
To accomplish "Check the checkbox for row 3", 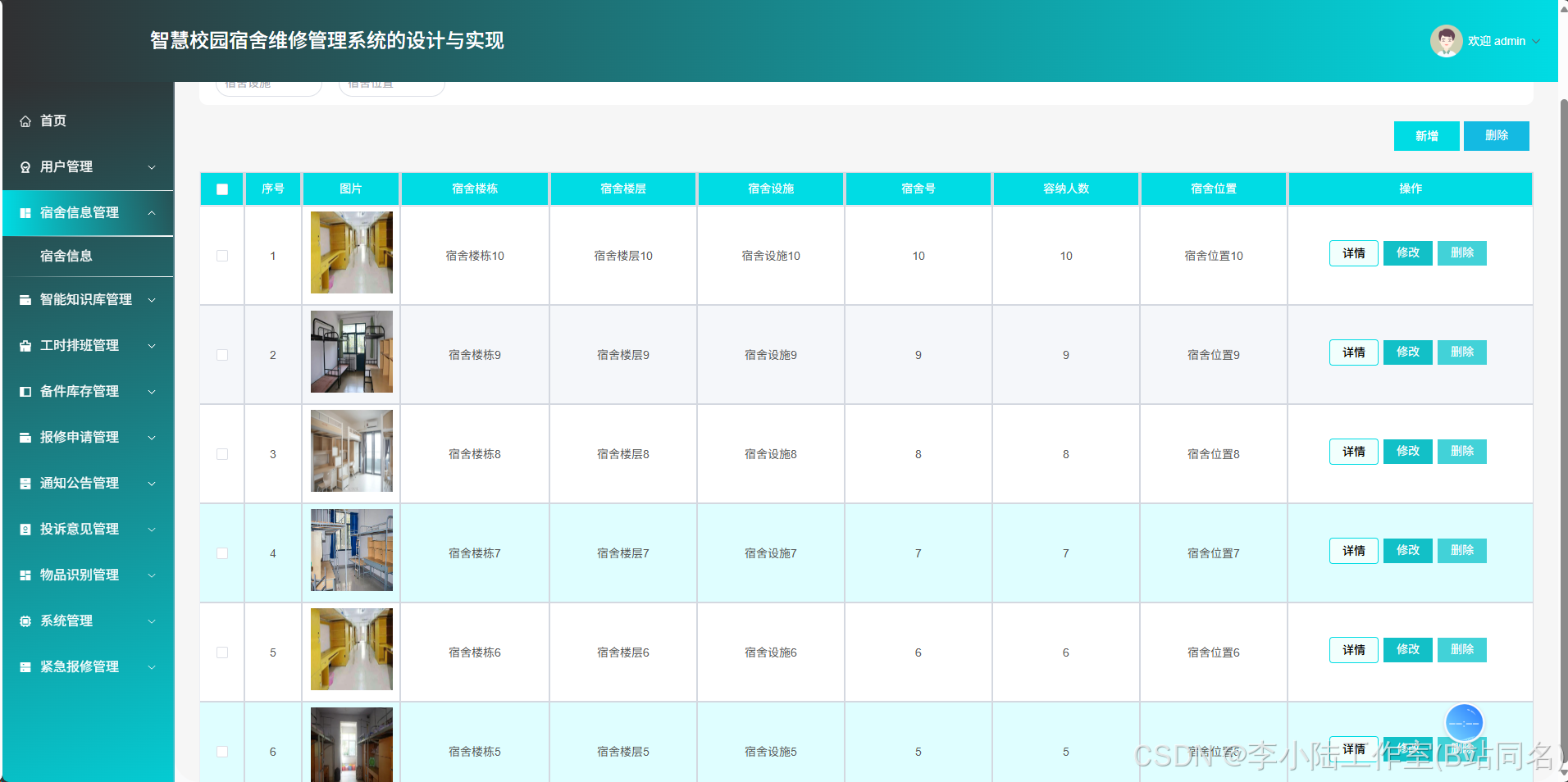I will point(222,454).
